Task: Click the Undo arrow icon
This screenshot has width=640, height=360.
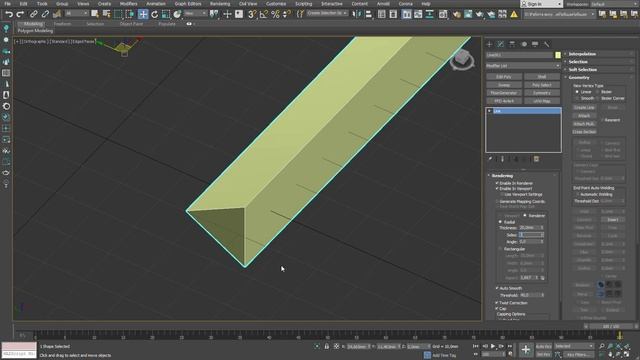Action: click(x=9, y=14)
